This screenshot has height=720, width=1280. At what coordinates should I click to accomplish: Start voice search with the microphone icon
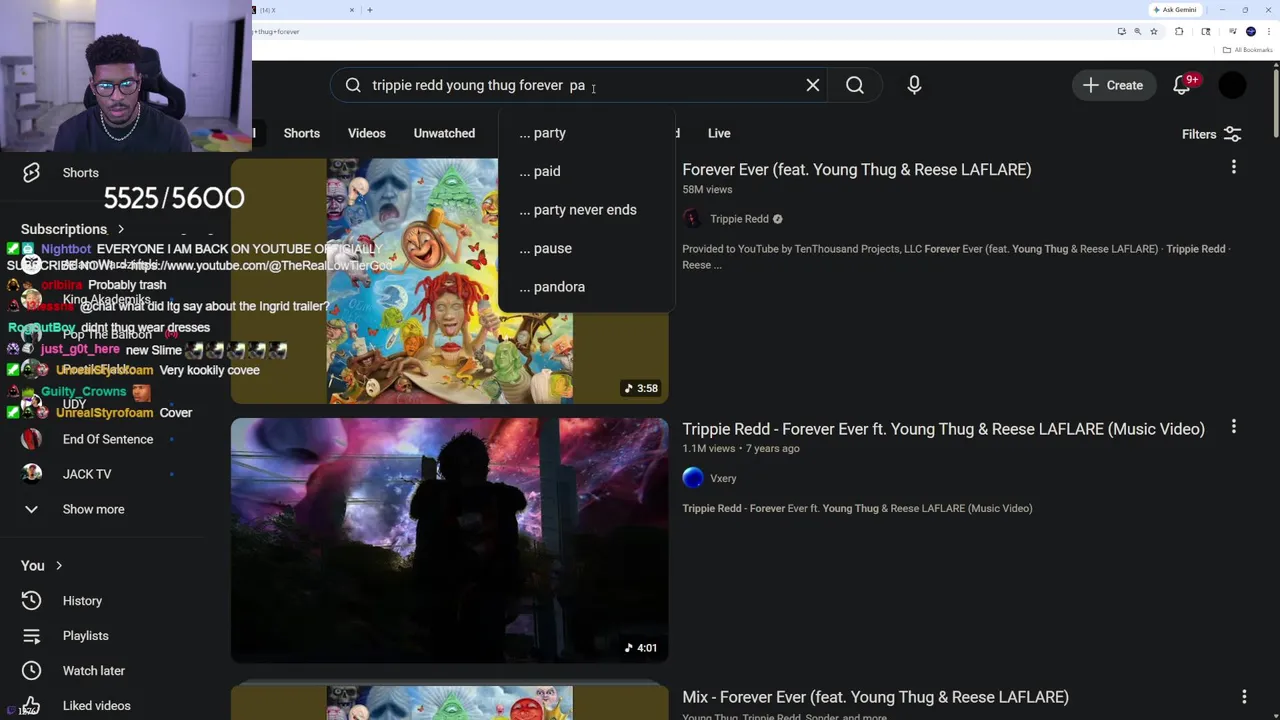[x=914, y=85]
